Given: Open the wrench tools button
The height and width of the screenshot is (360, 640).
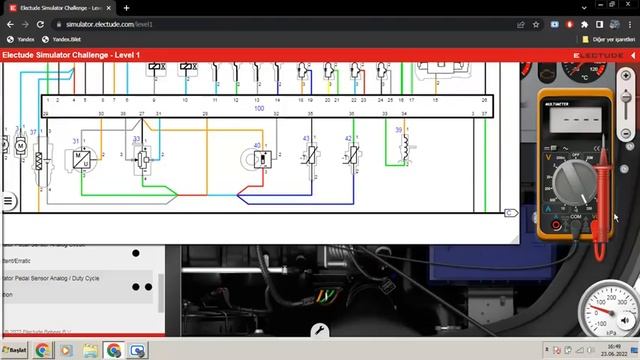Looking at the screenshot, I should point(319,330).
